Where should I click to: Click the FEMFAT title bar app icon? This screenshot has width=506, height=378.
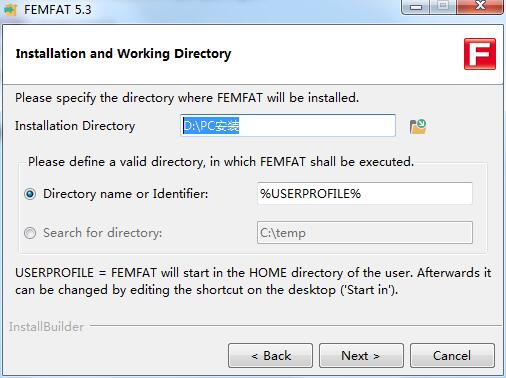tap(10, 9)
